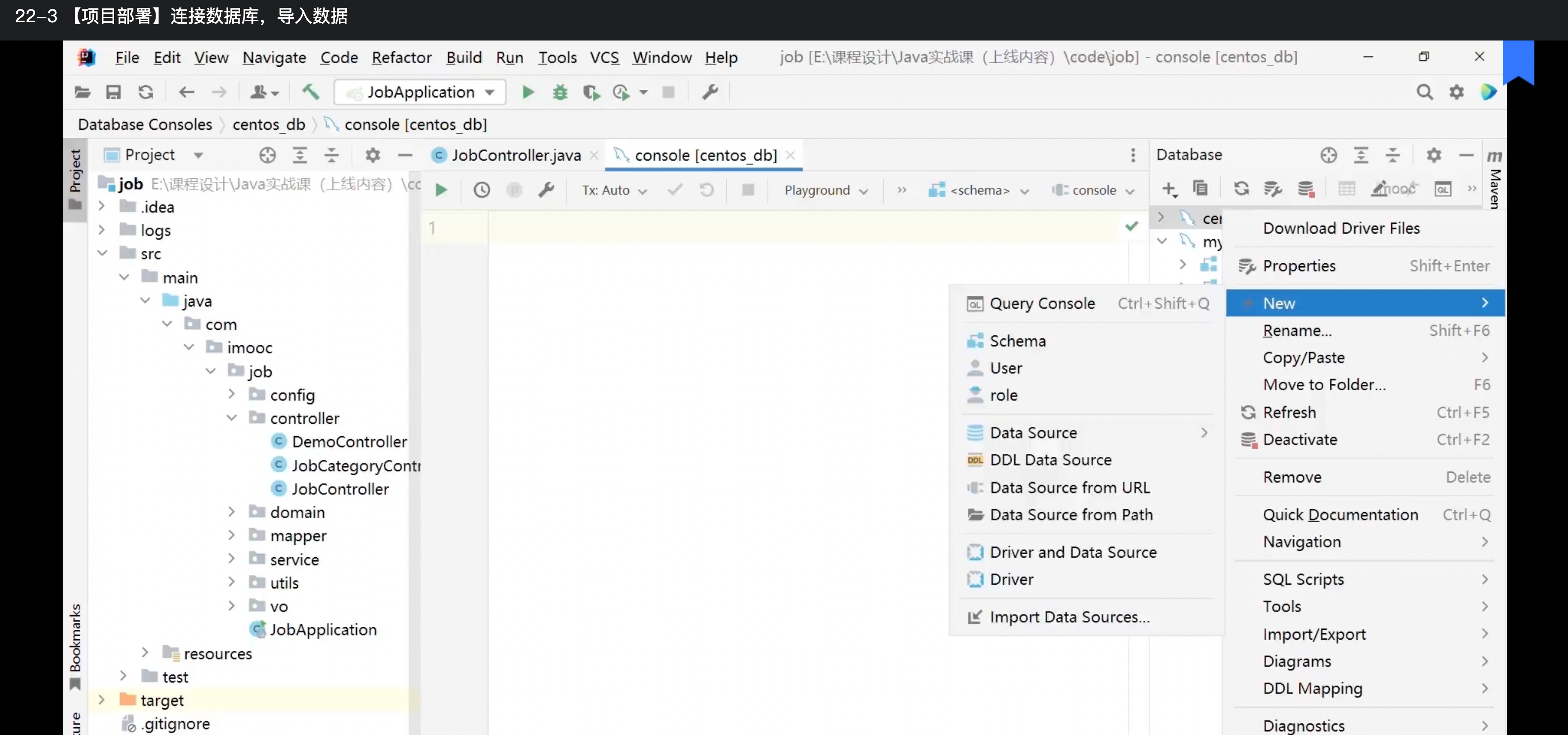The width and height of the screenshot is (1568, 735).
Task: Open <schema> selector dropdown
Action: pyautogui.click(x=979, y=191)
